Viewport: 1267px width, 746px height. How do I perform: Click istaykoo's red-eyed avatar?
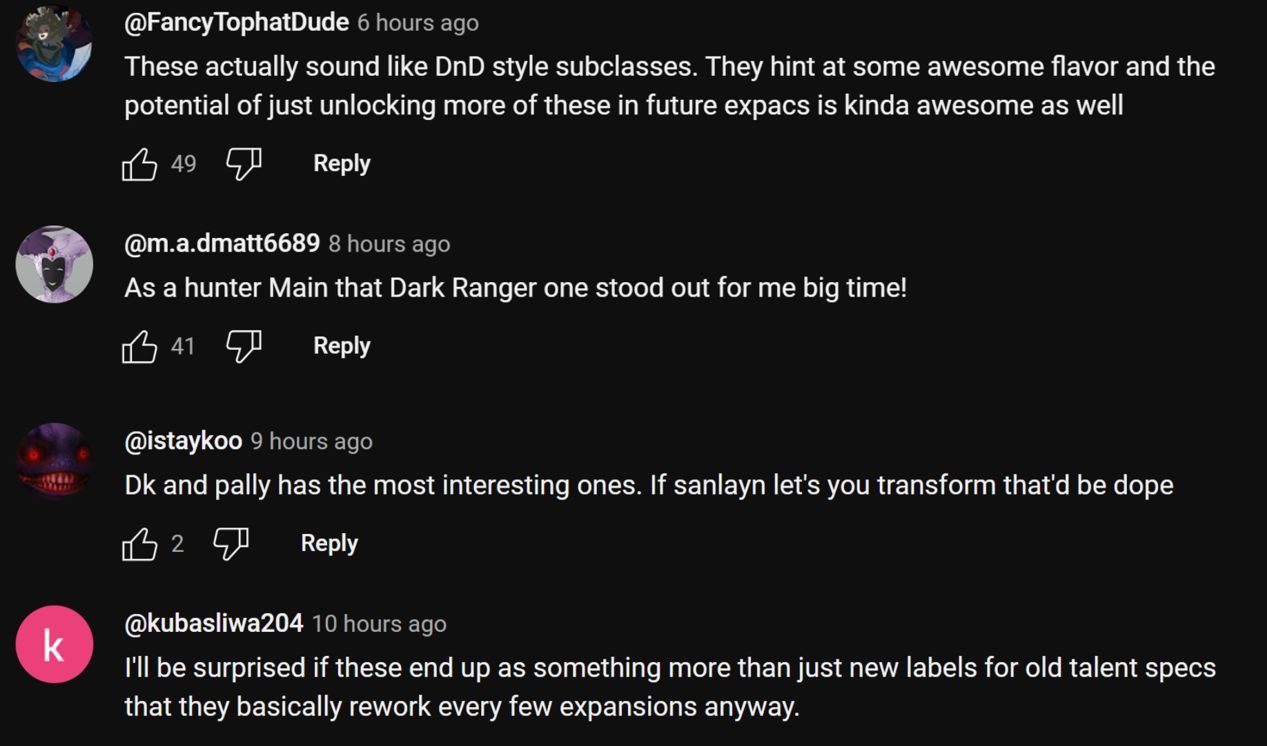click(54, 462)
